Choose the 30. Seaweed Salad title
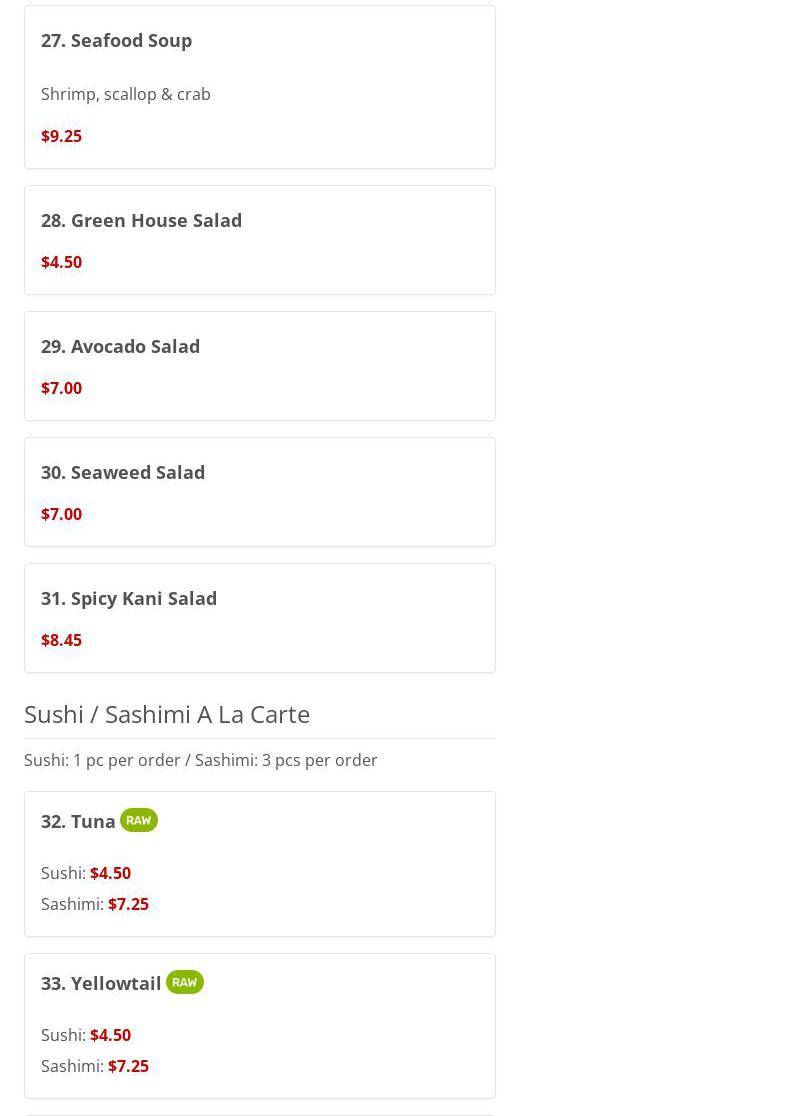785x1116 pixels. pyautogui.click(x=123, y=472)
